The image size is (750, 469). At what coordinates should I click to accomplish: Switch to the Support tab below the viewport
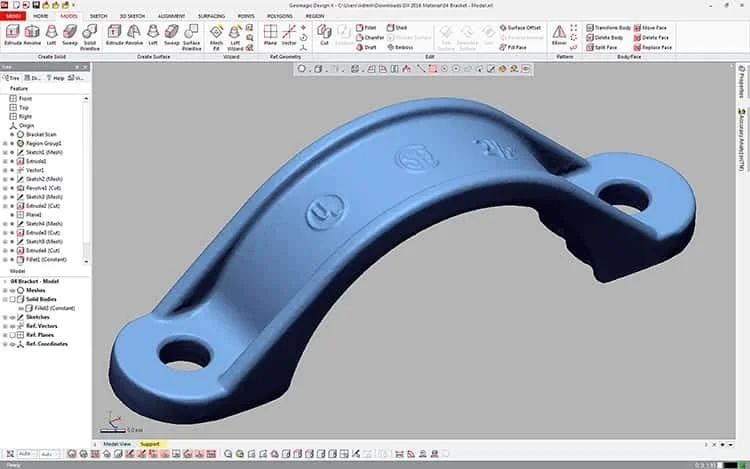click(150, 444)
